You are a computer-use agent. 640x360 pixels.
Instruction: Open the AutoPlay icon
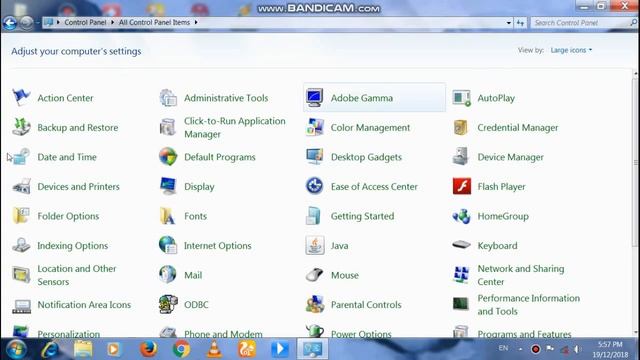[461, 98]
